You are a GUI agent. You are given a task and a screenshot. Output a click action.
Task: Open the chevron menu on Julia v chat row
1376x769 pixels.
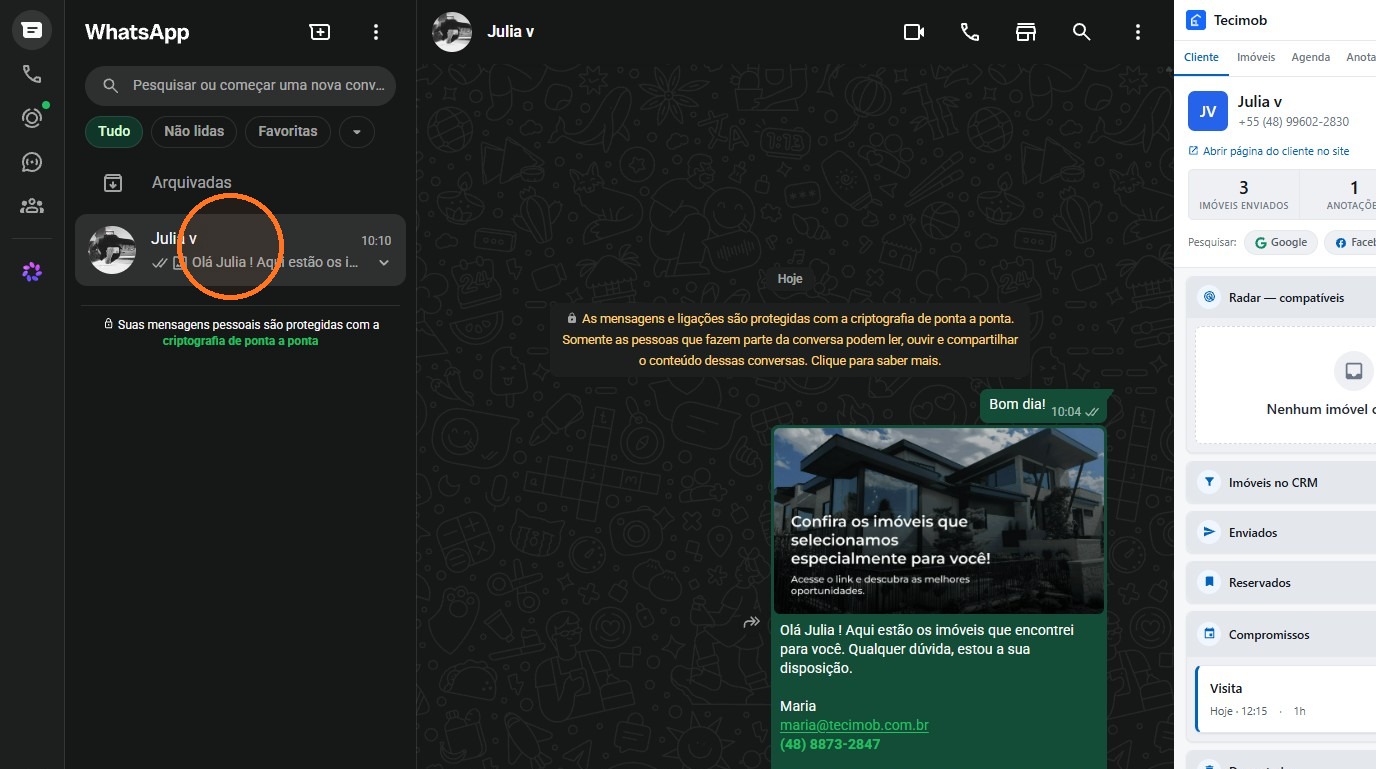[x=384, y=263]
